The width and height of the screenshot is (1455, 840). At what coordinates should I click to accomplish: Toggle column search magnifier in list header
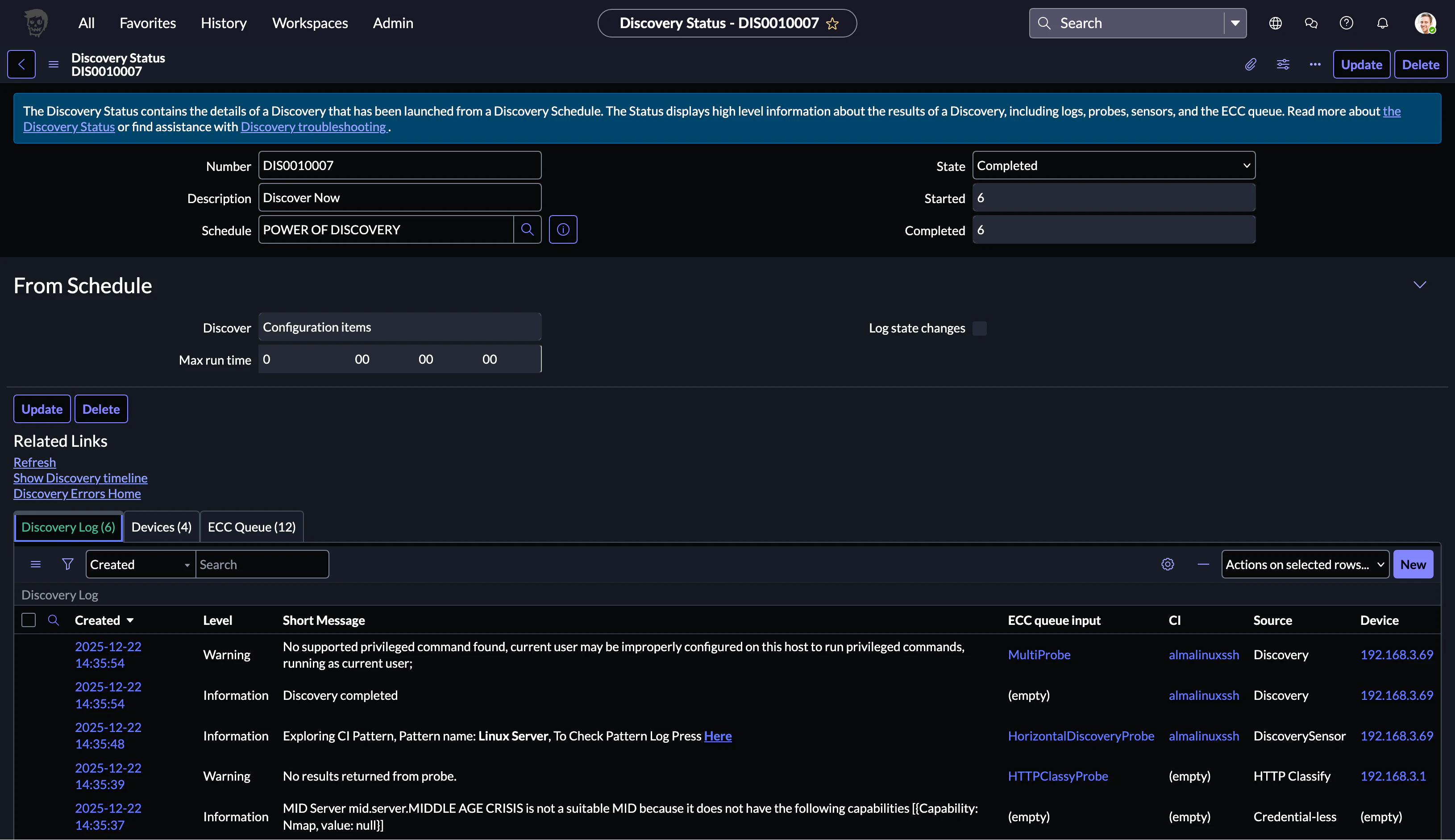[54, 620]
